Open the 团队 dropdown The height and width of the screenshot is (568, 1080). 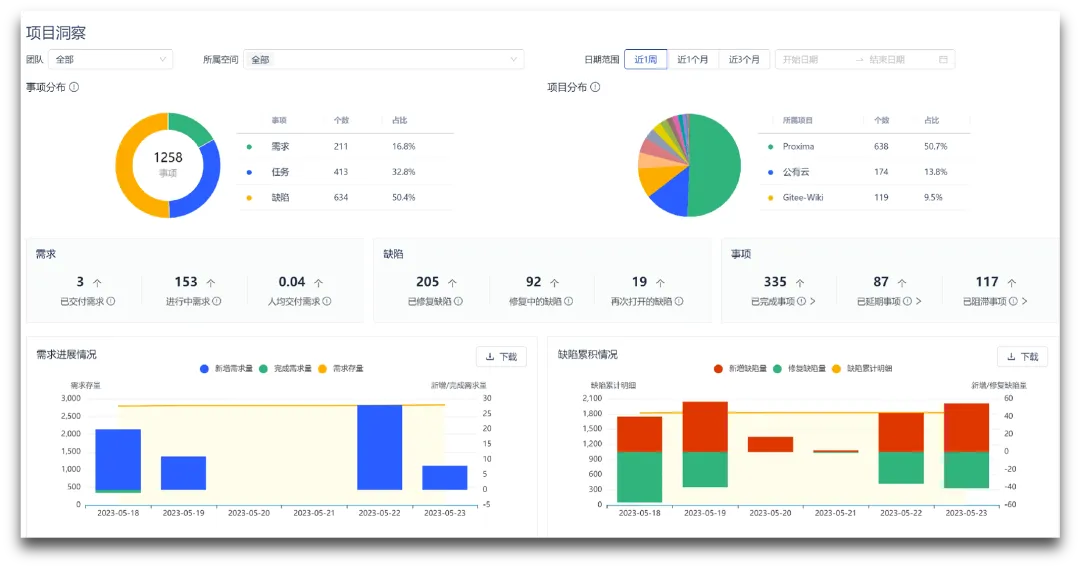[111, 60]
